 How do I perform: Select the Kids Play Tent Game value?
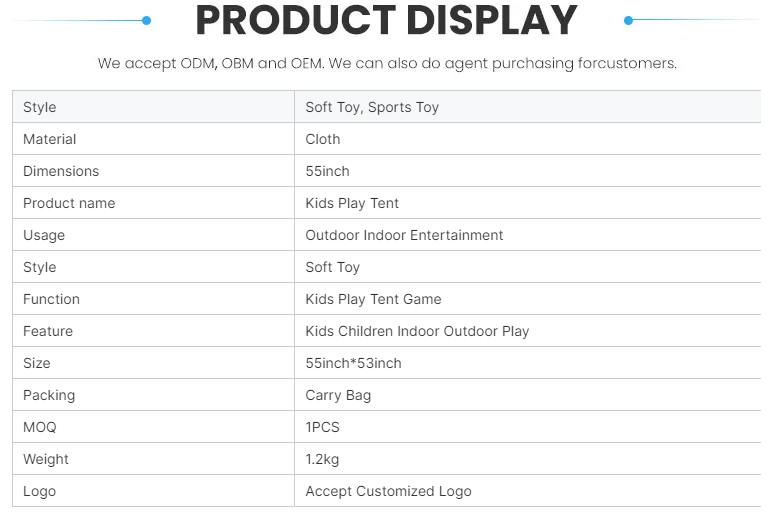pos(528,299)
